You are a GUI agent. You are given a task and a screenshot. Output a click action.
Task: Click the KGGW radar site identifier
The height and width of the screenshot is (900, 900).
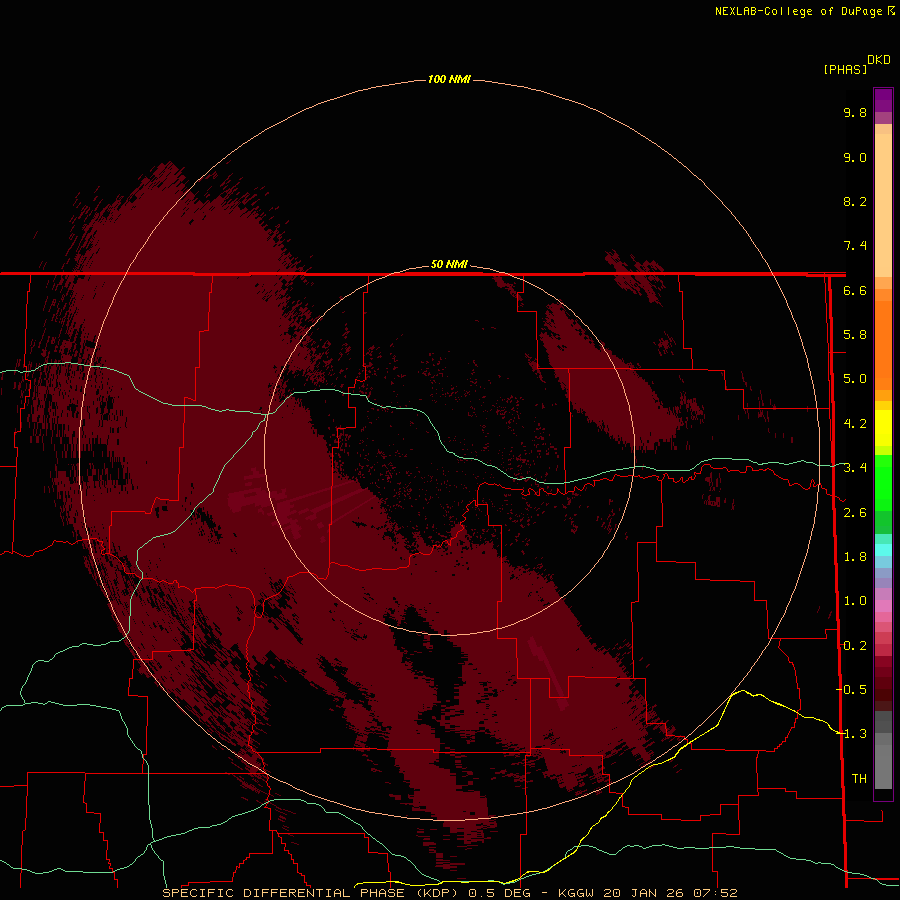(576, 893)
